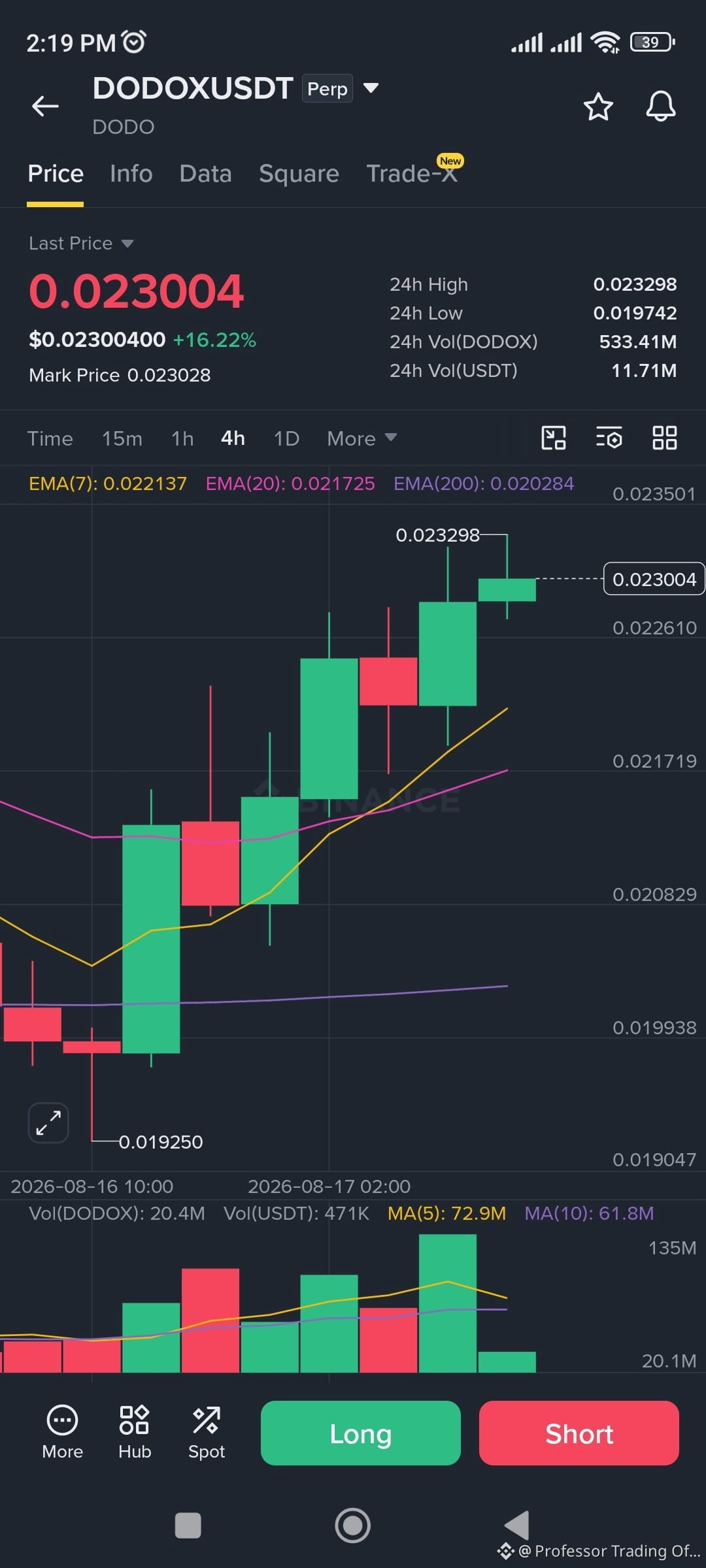Tap the Wi-Fi status icon
The image size is (706, 1568).
(605, 42)
